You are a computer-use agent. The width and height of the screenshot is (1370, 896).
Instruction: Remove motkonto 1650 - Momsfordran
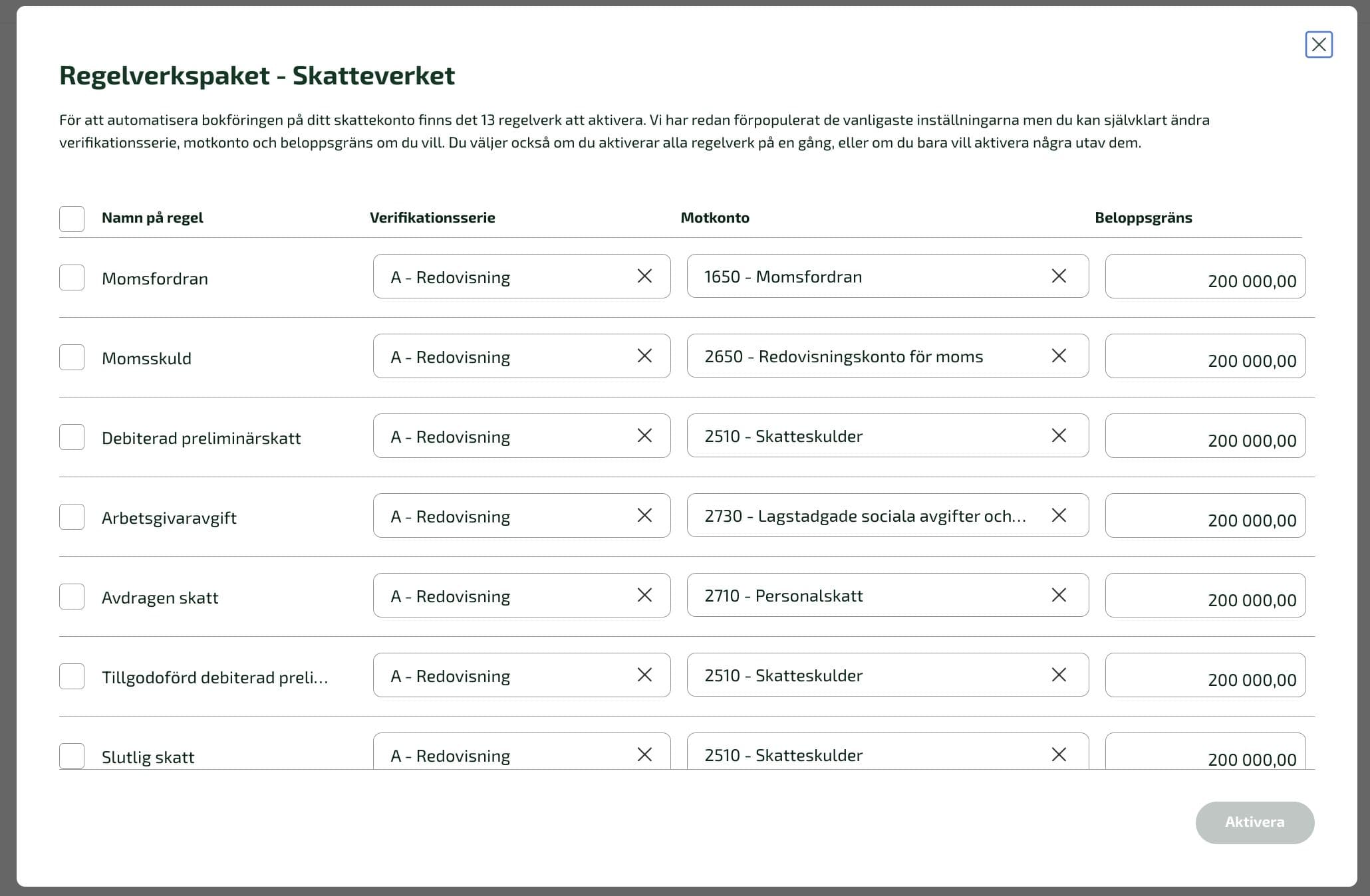1059,276
